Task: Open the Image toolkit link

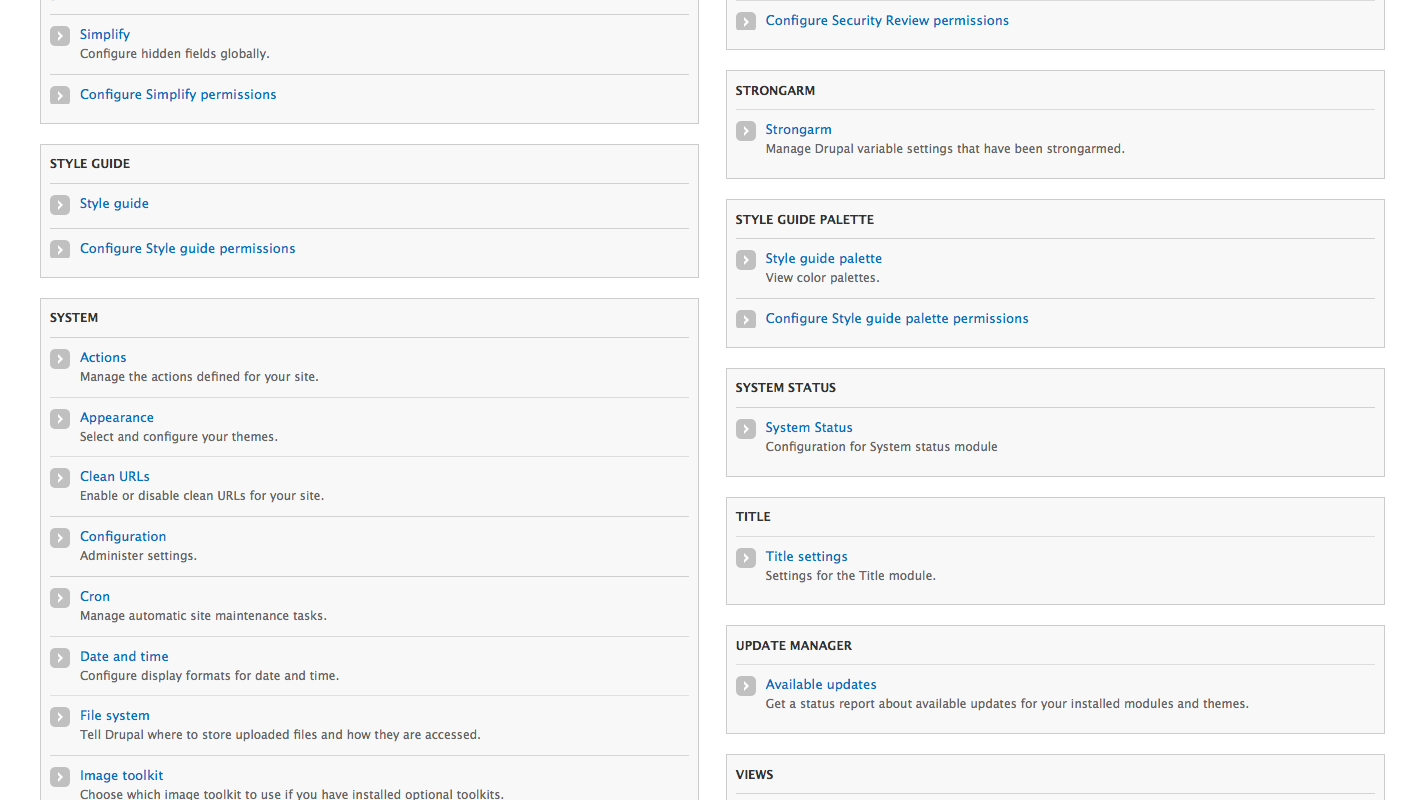Action: point(121,775)
